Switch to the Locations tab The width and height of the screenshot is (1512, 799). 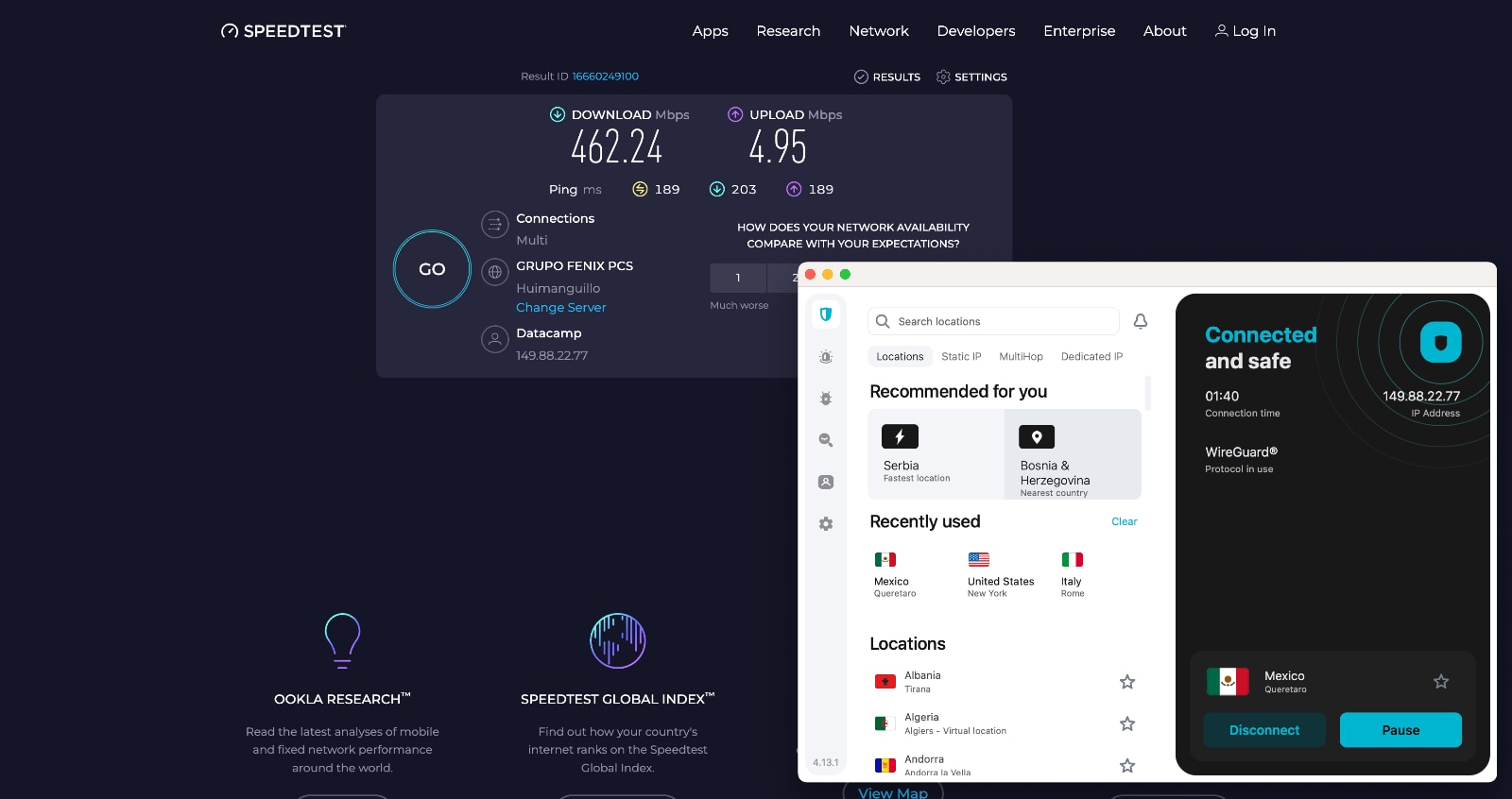900,356
